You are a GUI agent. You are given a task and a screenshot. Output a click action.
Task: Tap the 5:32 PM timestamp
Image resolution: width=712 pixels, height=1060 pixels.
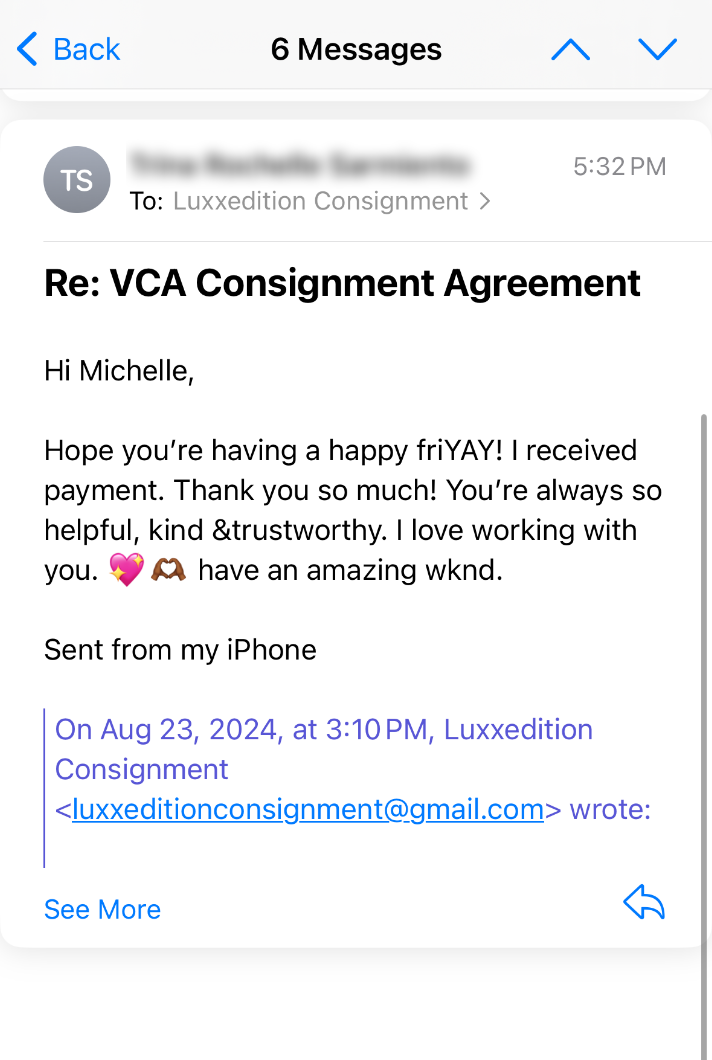pyautogui.click(x=620, y=166)
